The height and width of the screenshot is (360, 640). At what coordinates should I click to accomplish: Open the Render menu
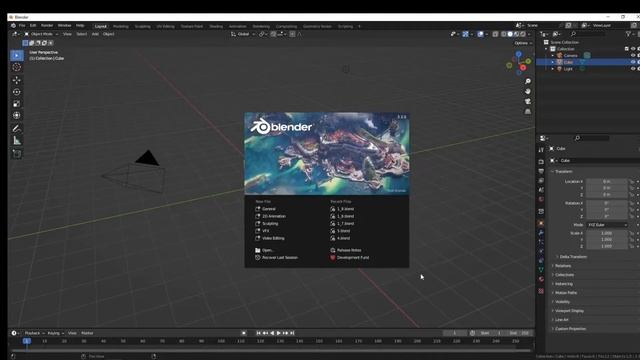[x=47, y=26]
